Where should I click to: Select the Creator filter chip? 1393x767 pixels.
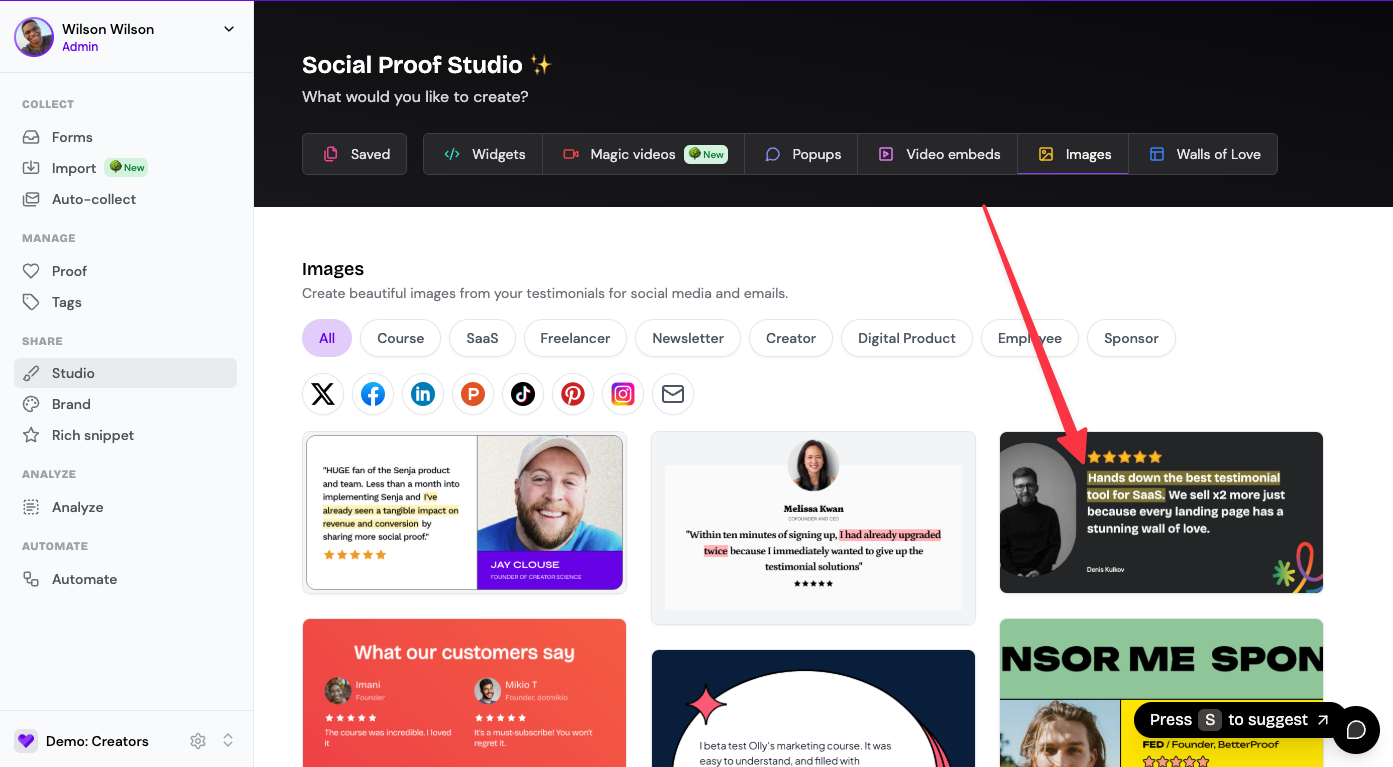pos(791,338)
